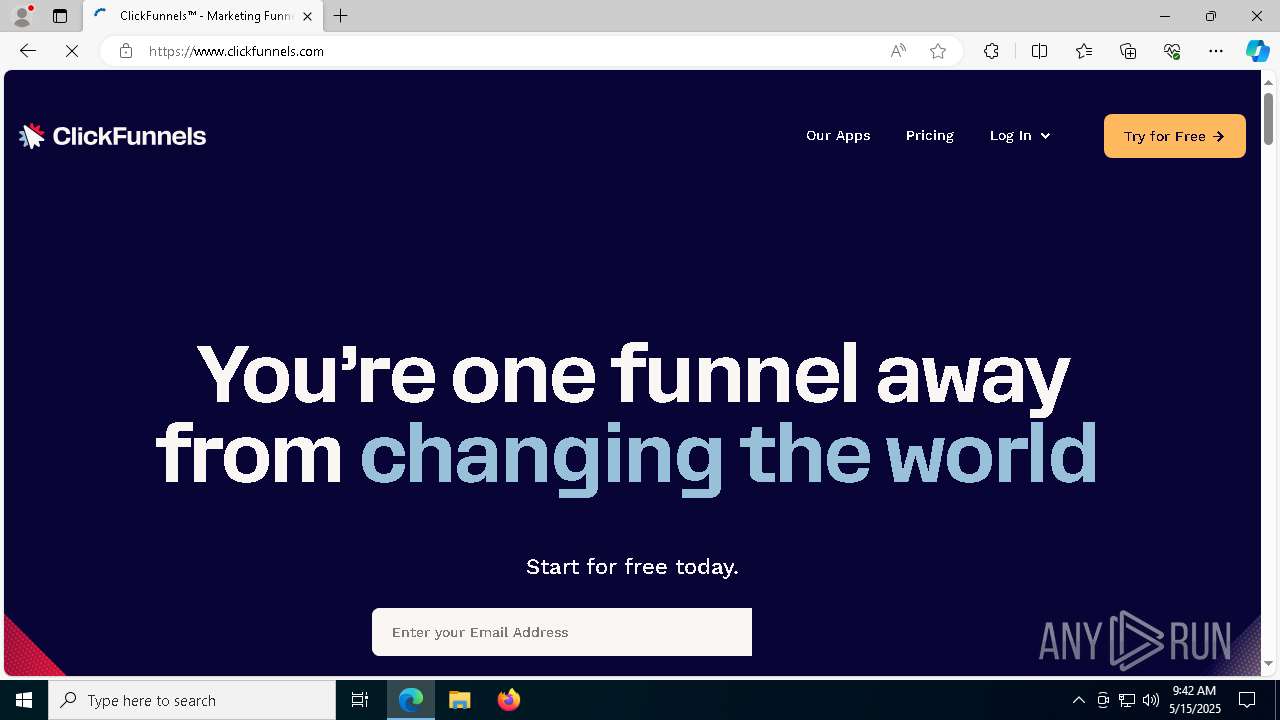Close the ClickFunnels browser tab

[x=307, y=16]
